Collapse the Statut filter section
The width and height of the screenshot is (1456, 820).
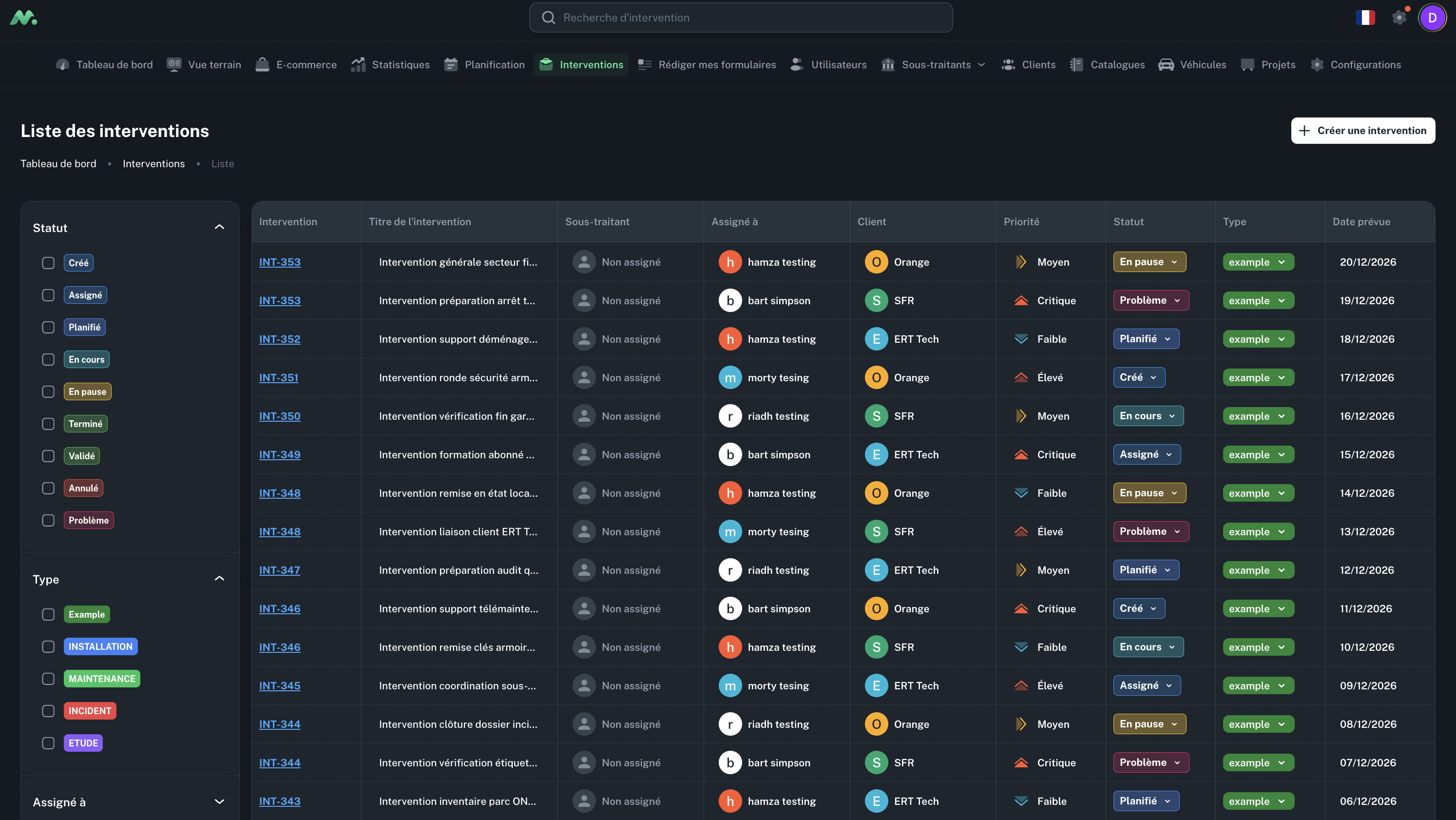click(x=219, y=227)
